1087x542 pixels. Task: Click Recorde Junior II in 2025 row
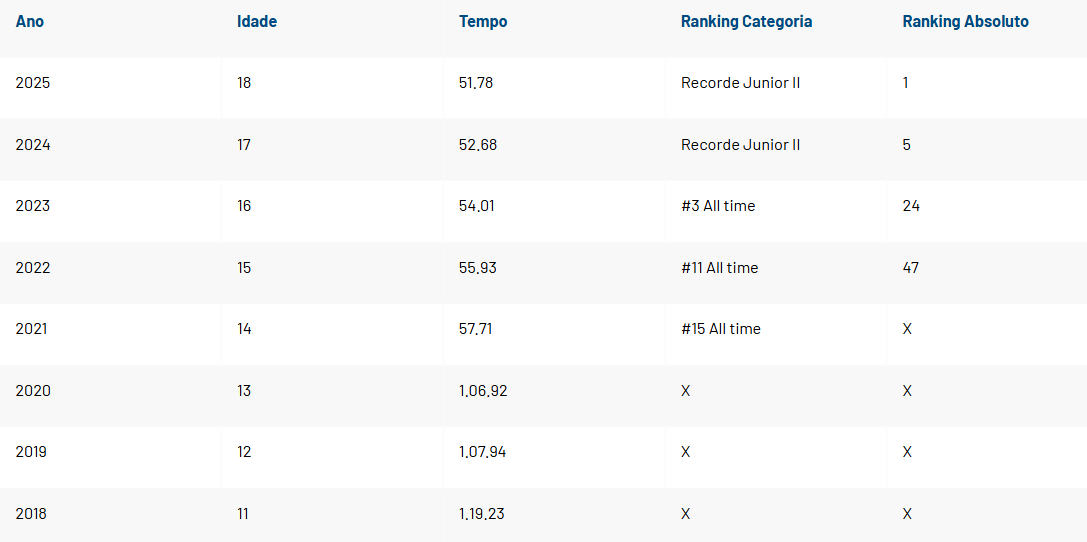[740, 83]
